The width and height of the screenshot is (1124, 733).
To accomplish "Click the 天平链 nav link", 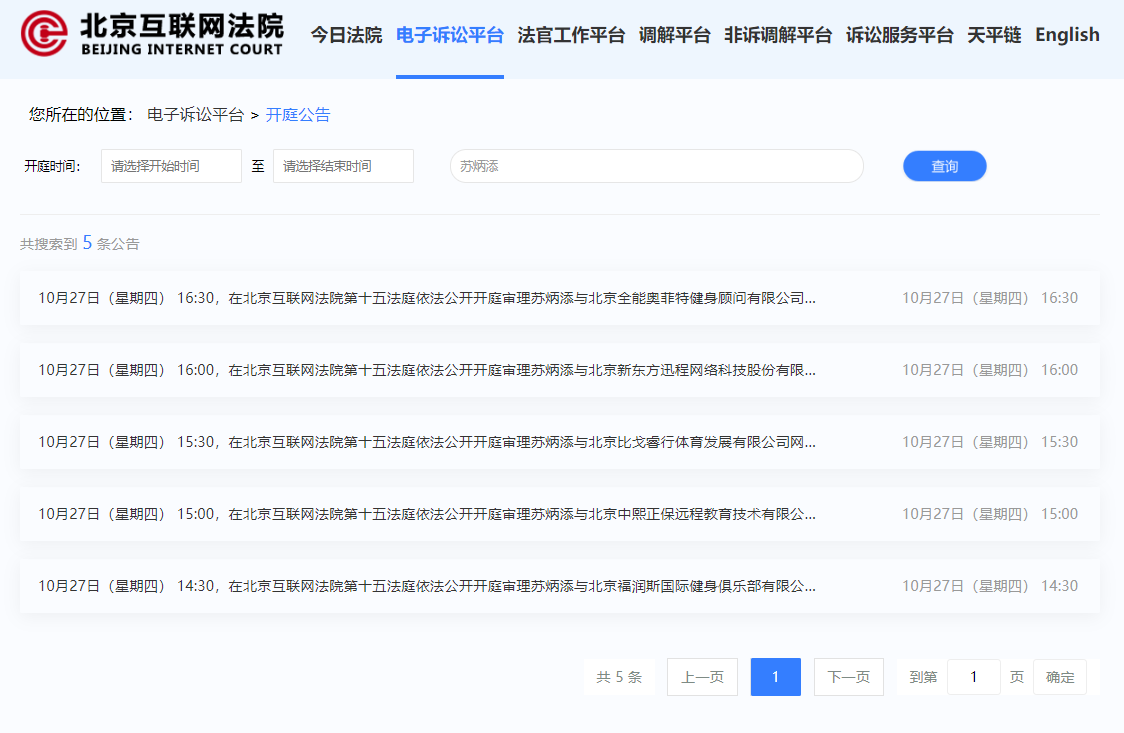I will [994, 35].
